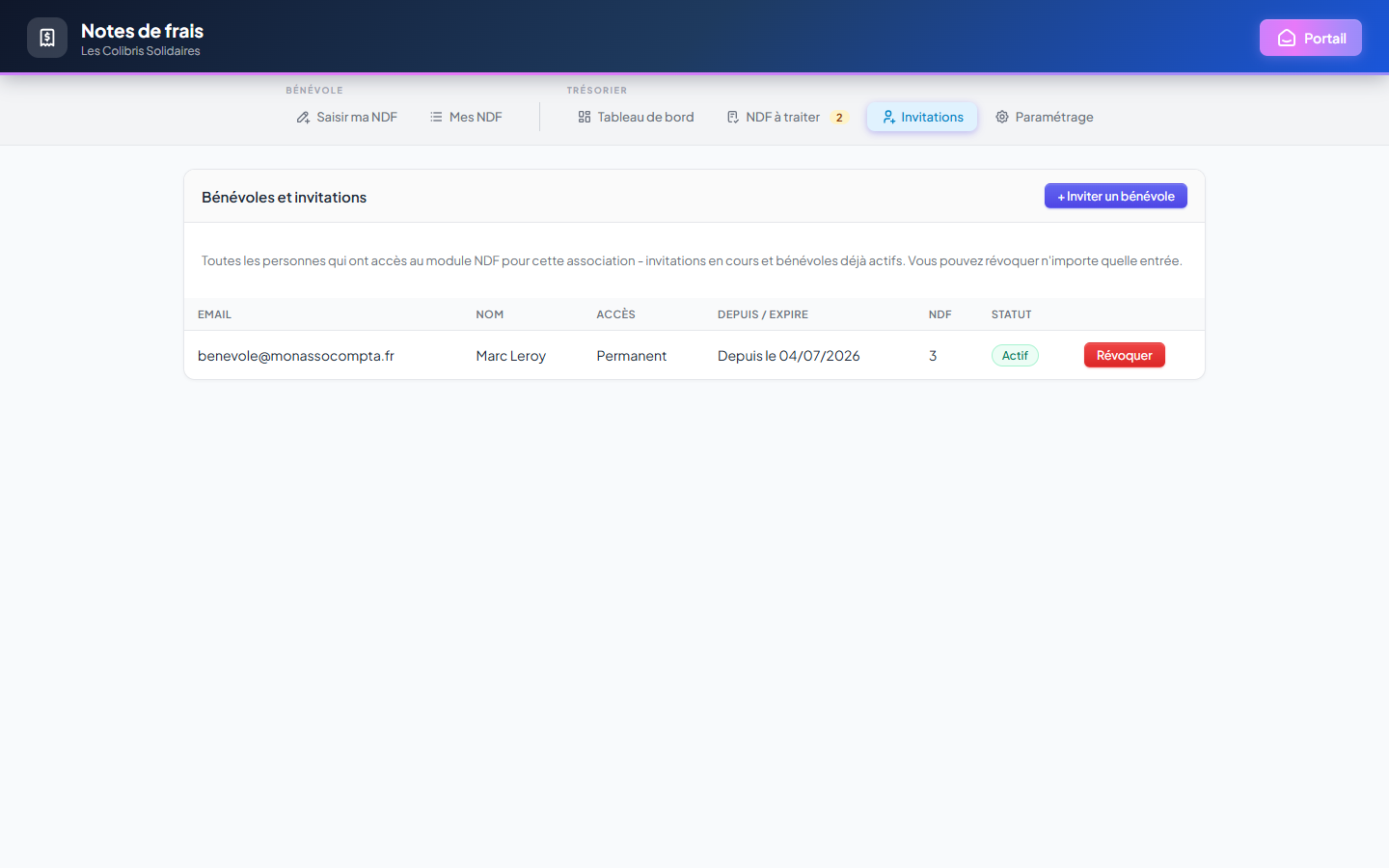Screen dimensions: 1389x868
Task: Click the document icon next to NDF à traiter
Action: coord(733,117)
